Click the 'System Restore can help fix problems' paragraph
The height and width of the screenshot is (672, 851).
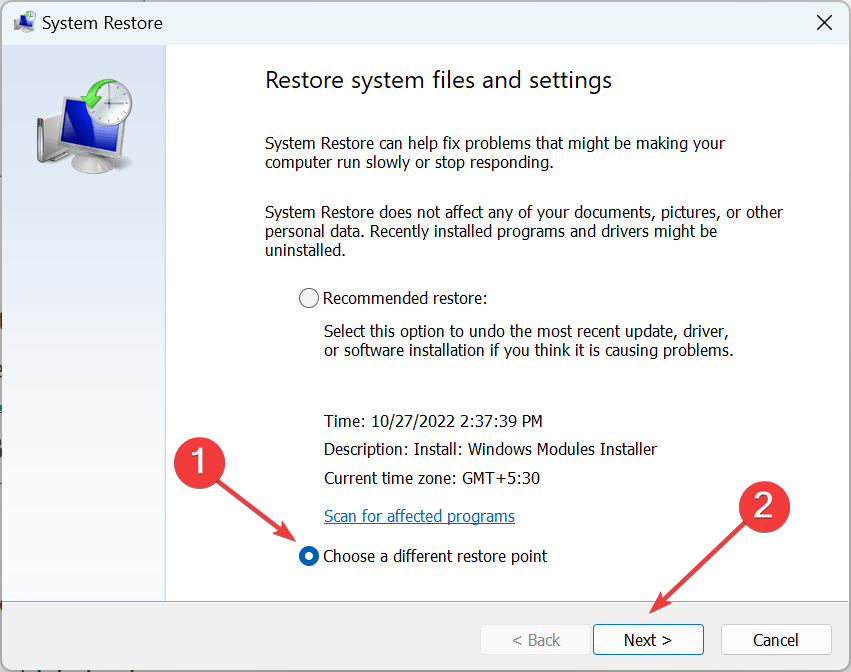point(494,153)
